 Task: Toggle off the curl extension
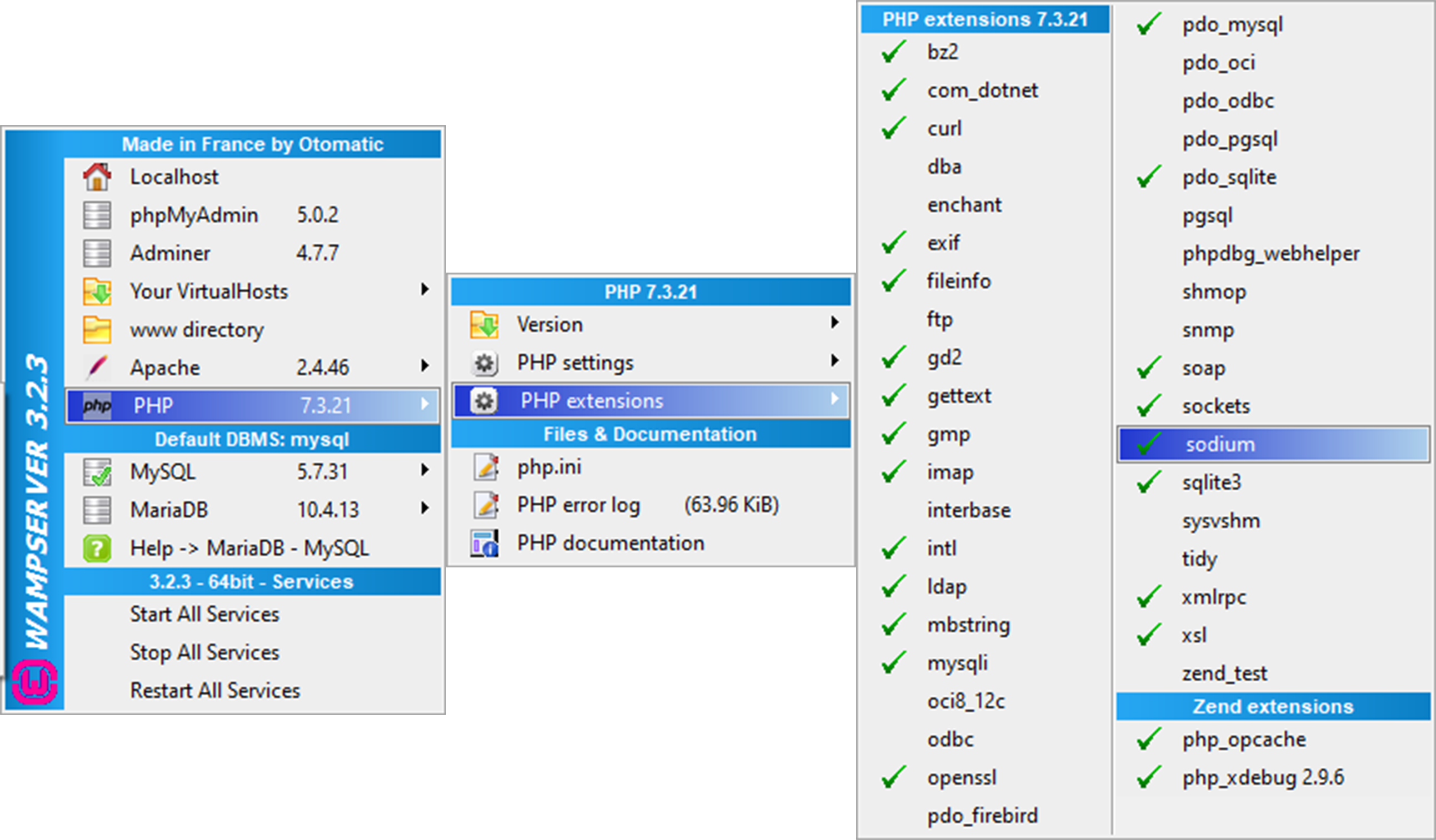click(x=986, y=128)
